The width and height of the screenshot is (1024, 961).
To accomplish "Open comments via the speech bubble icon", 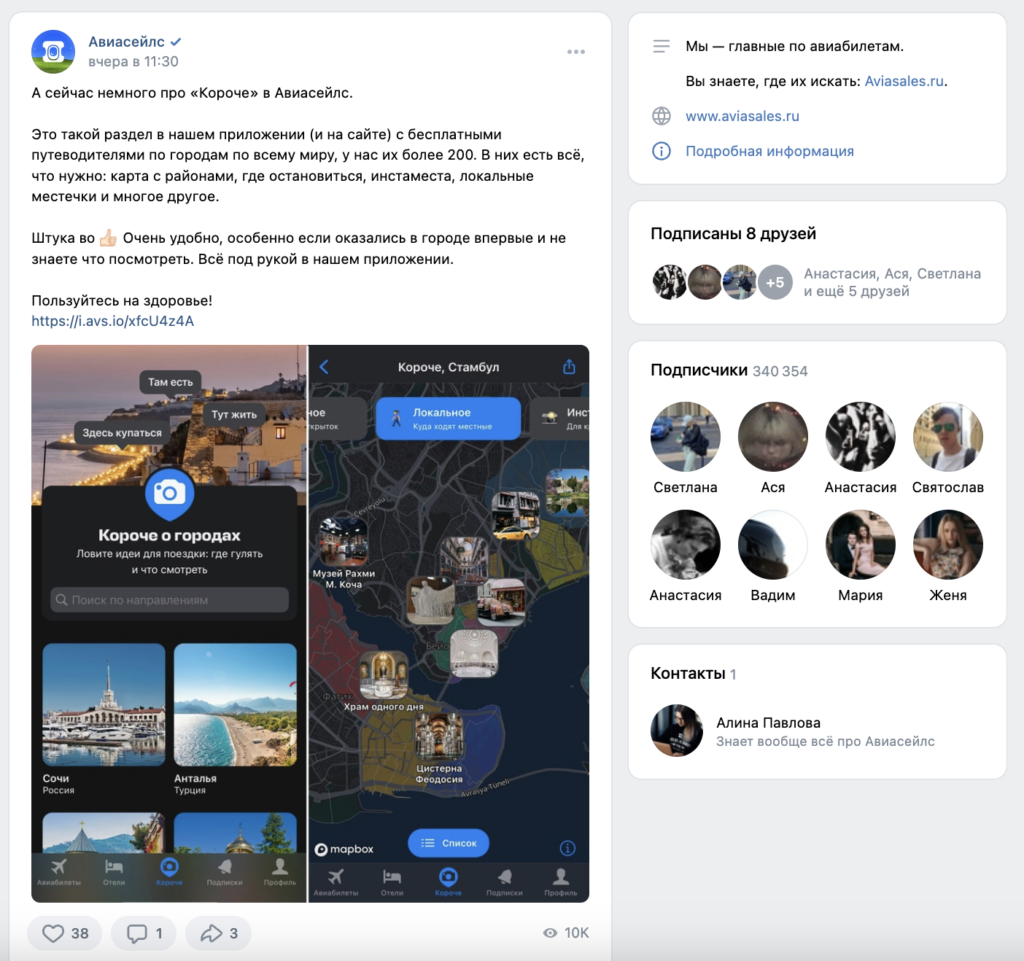I will point(144,933).
